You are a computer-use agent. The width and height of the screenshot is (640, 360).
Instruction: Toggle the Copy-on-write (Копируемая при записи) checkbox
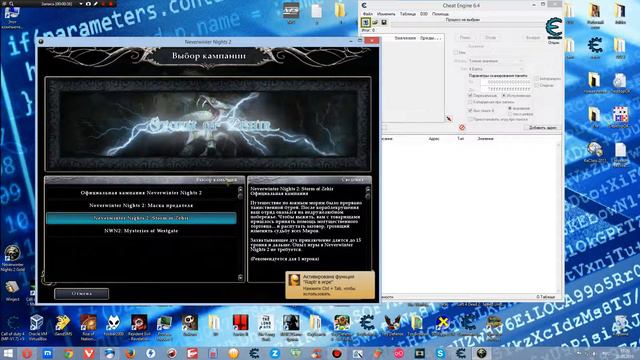tap(470, 102)
